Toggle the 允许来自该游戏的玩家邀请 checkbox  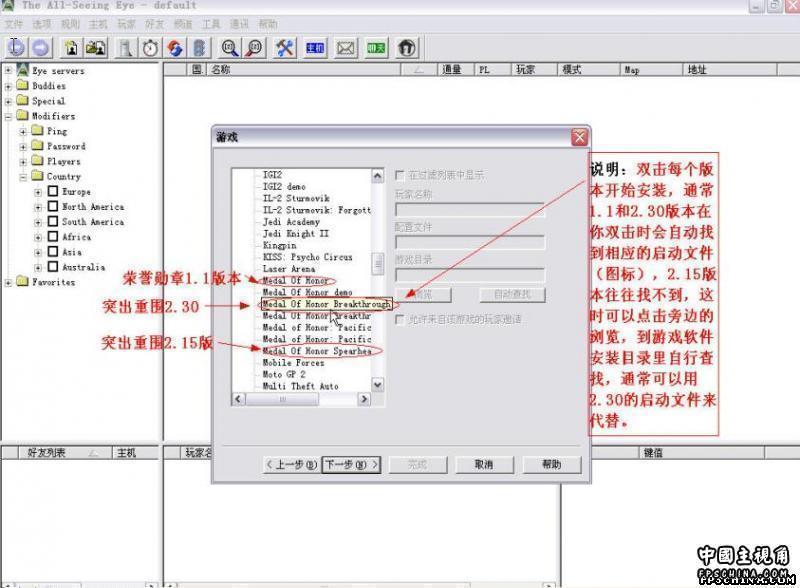[399, 320]
